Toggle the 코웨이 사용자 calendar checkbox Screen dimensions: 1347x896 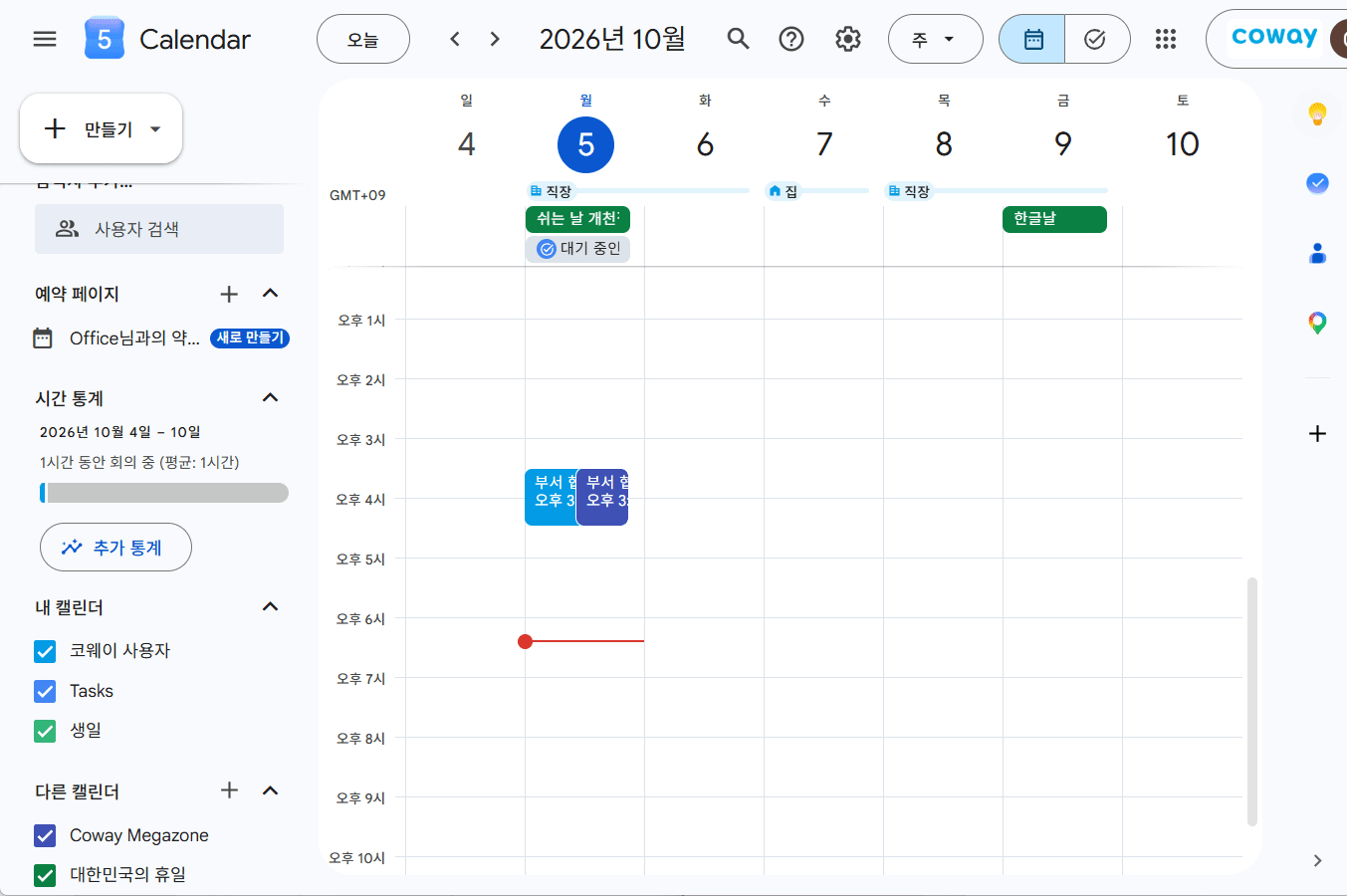45,651
